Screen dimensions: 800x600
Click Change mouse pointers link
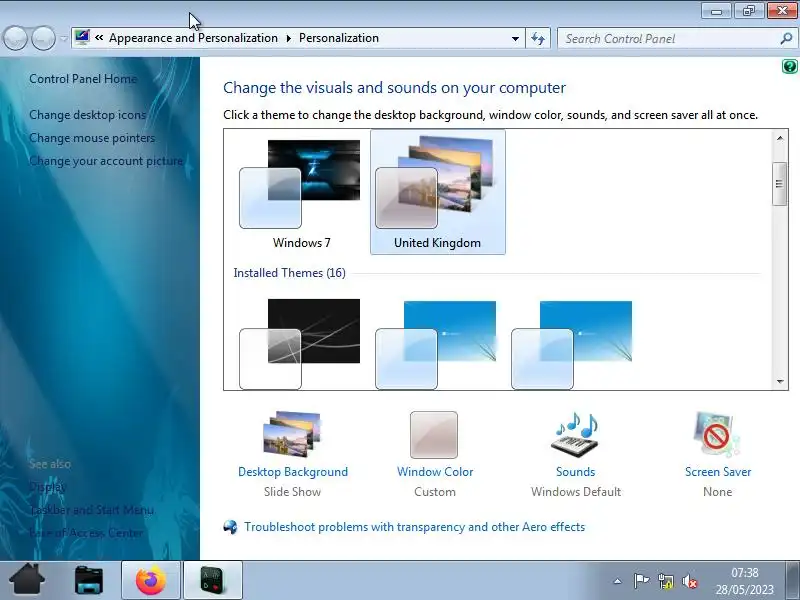[x=92, y=138]
